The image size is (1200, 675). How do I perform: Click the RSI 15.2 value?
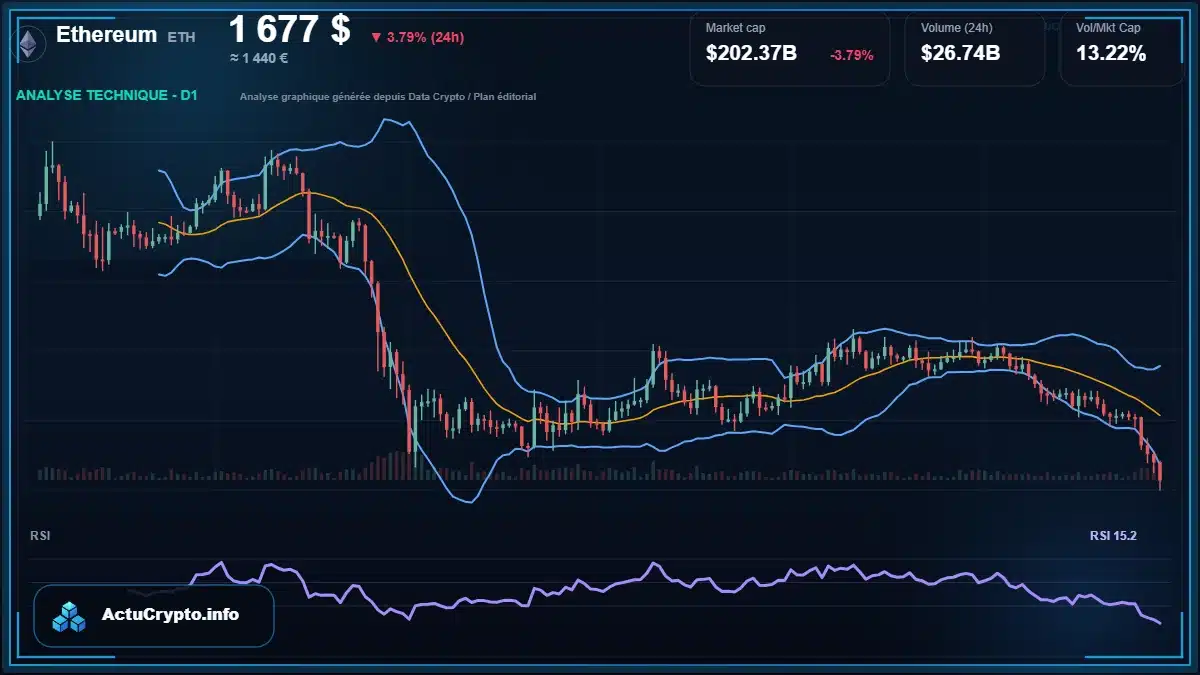1113,536
